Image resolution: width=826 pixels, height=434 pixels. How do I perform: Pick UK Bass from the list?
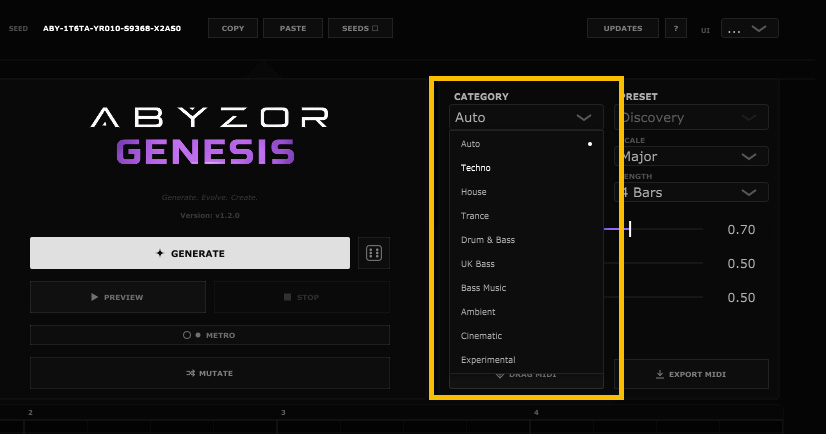pos(526,264)
